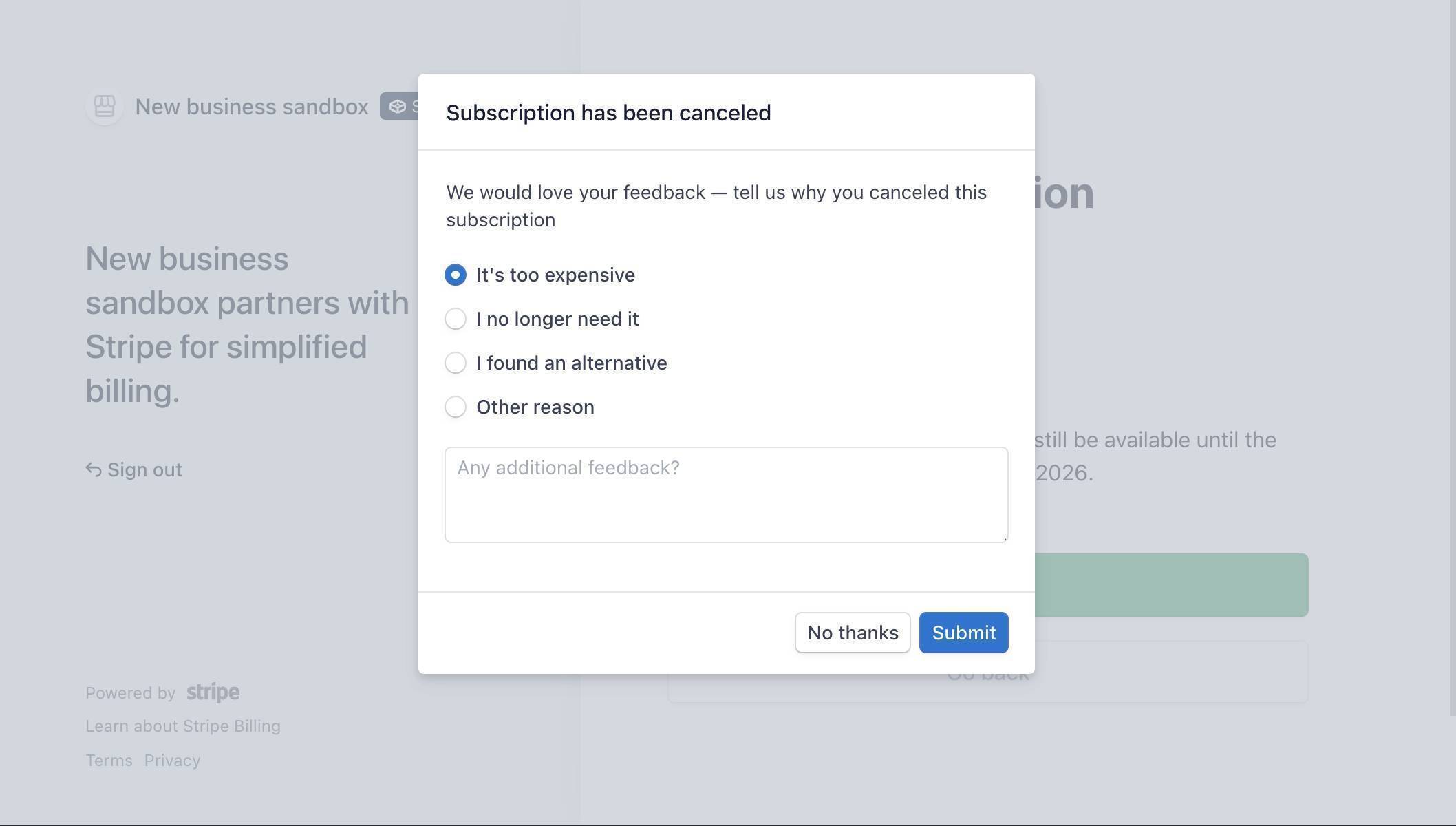Click the sign-out arrow icon
1456x826 pixels.
coord(94,469)
